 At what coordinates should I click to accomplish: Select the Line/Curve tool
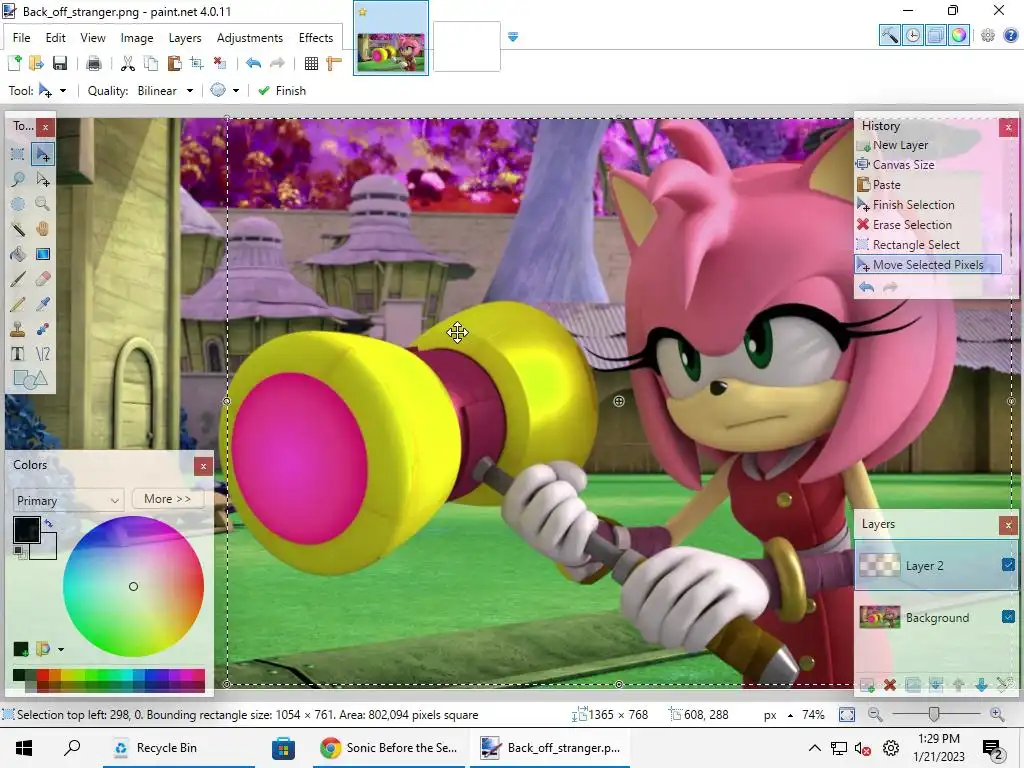42,354
